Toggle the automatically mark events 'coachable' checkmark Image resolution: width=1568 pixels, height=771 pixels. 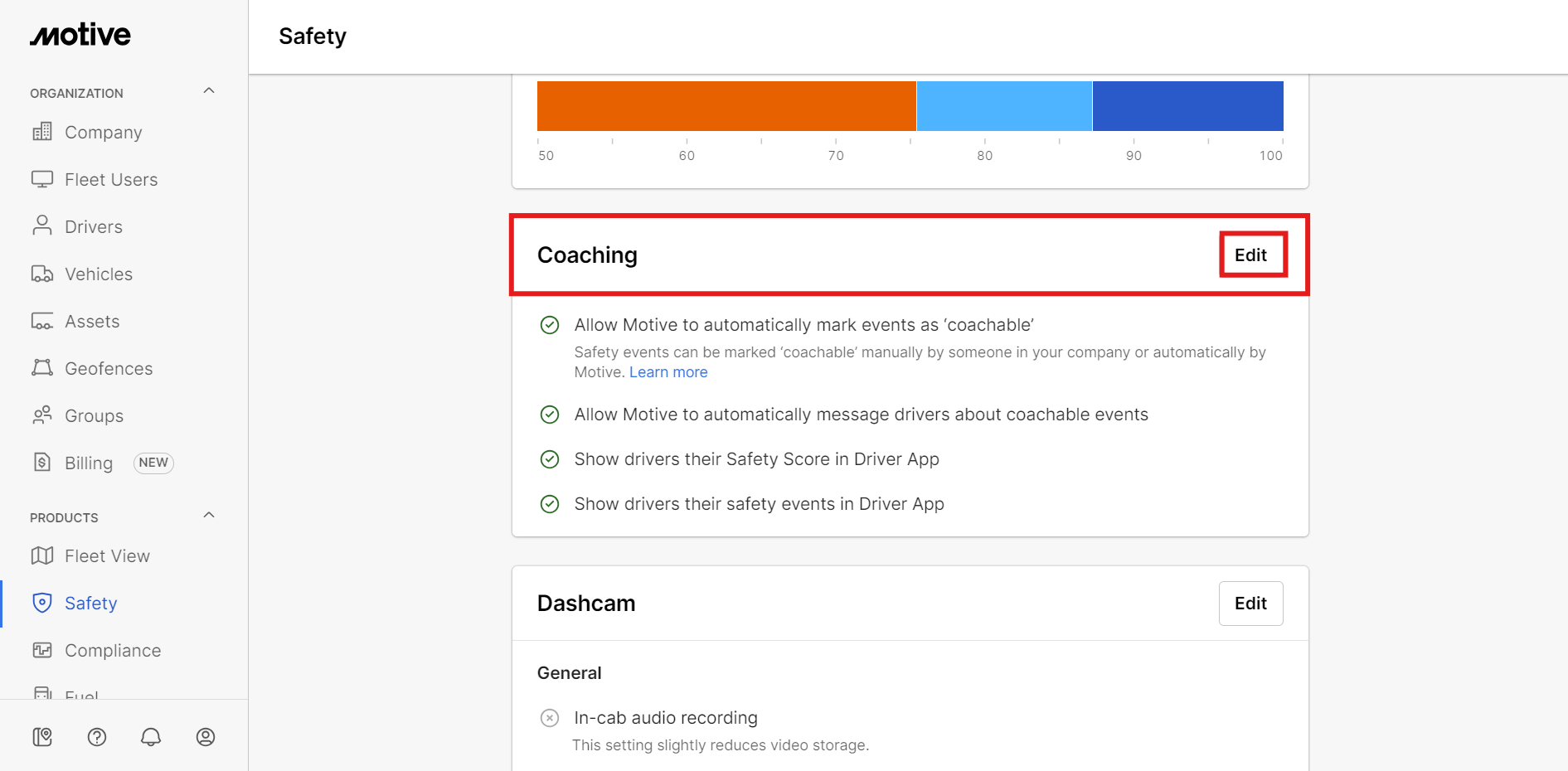pyautogui.click(x=550, y=325)
